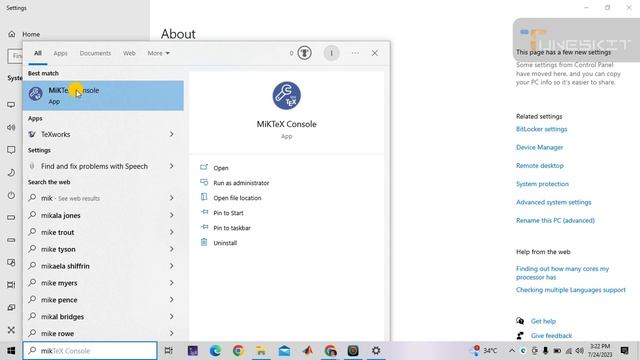
Task: Open the user account avatar in search panel
Action: coord(331,53)
